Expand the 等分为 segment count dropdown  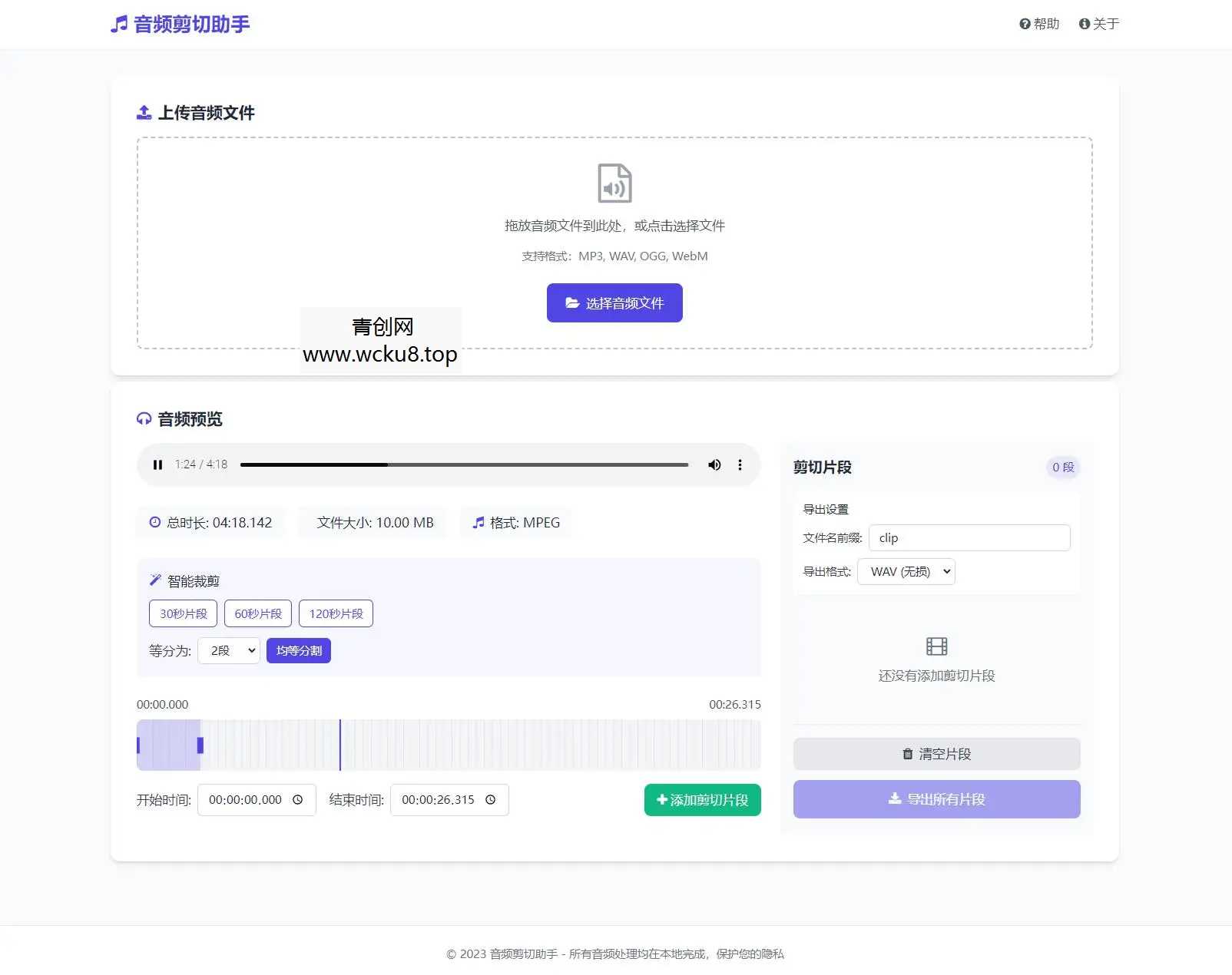click(228, 650)
